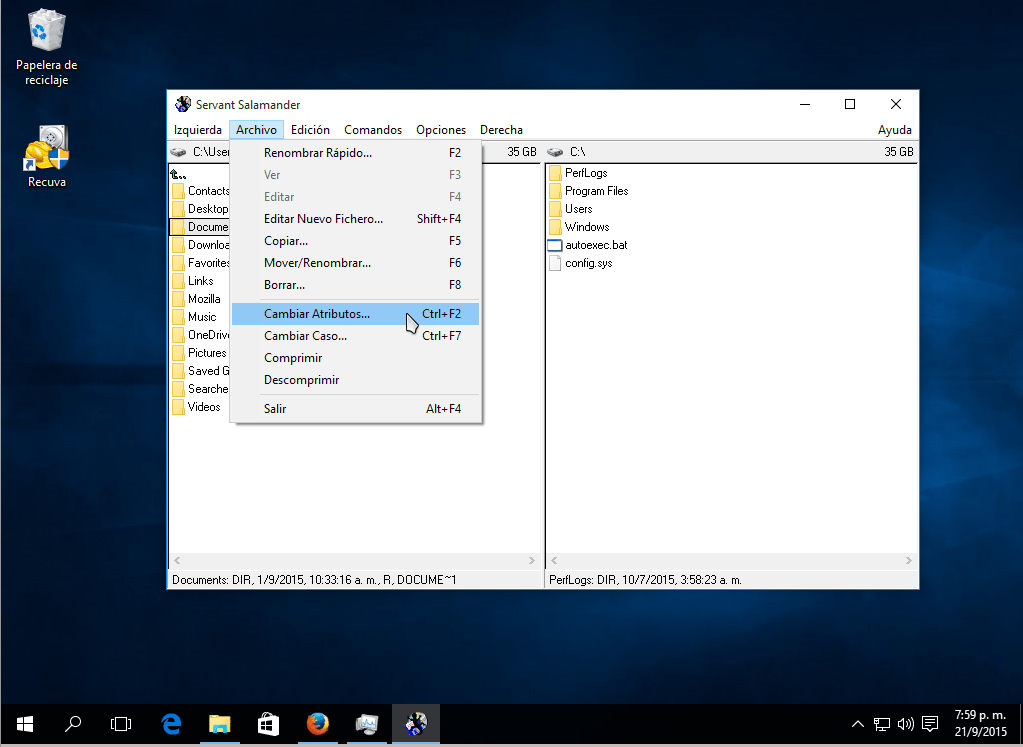Open the Edición menu
This screenshot has width=1023, height=747.
(x=311, y=130)
